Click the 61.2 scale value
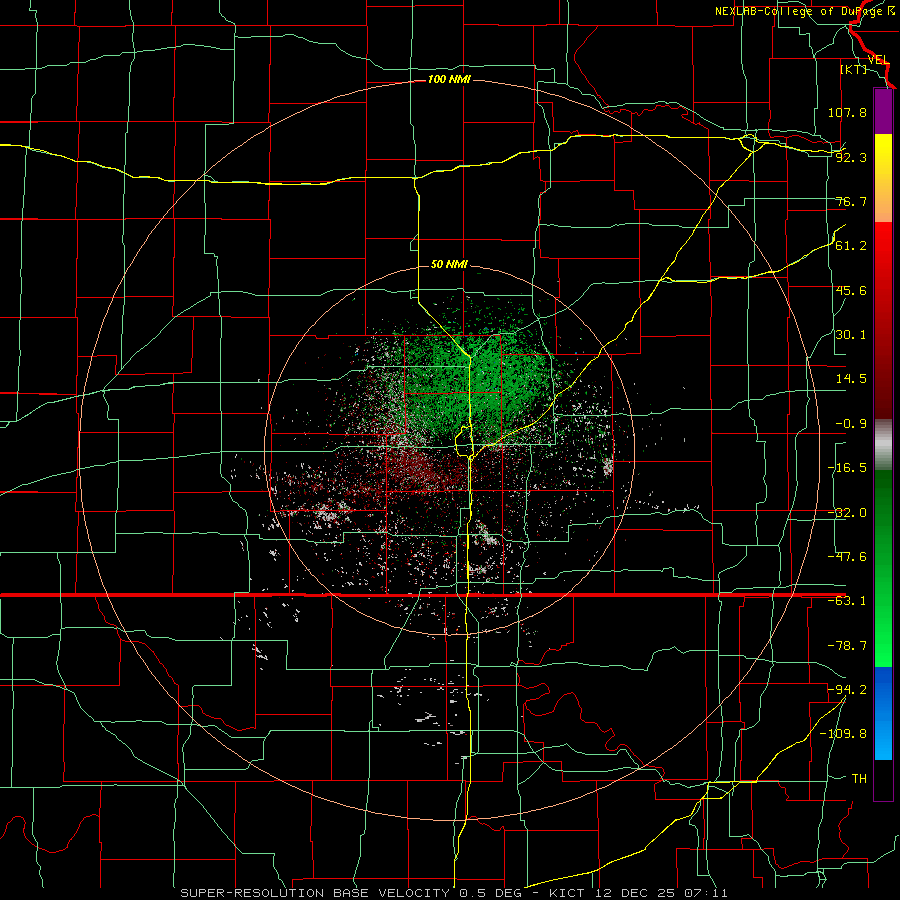This screenshot has width=900, height=900. 851,246
